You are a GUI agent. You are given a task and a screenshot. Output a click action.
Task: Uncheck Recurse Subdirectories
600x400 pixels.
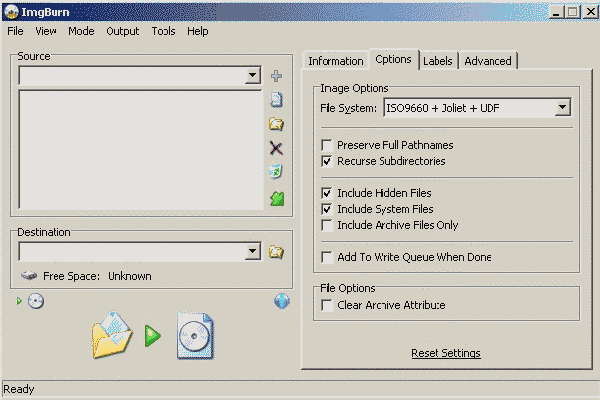[x=327, y=161]
